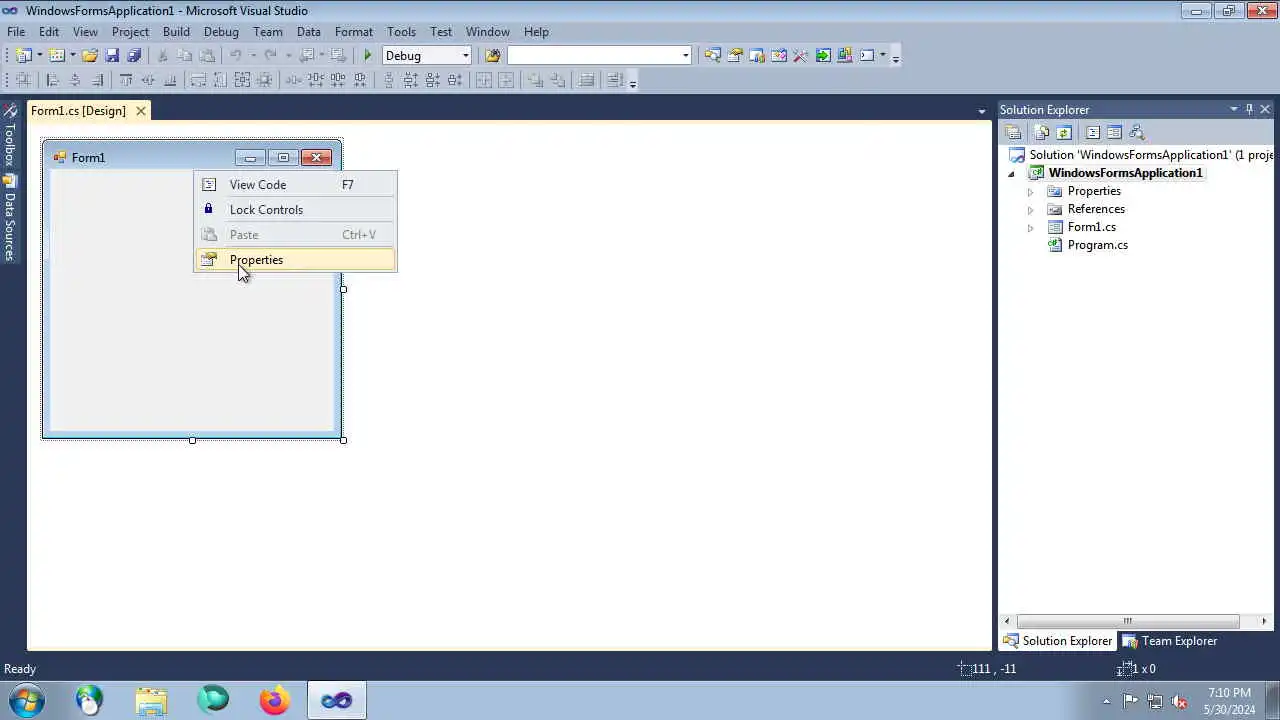The image size is (1280, 720).
Task: Open Windows Explorer folder from the taskbar
Action: pos(151,701)
